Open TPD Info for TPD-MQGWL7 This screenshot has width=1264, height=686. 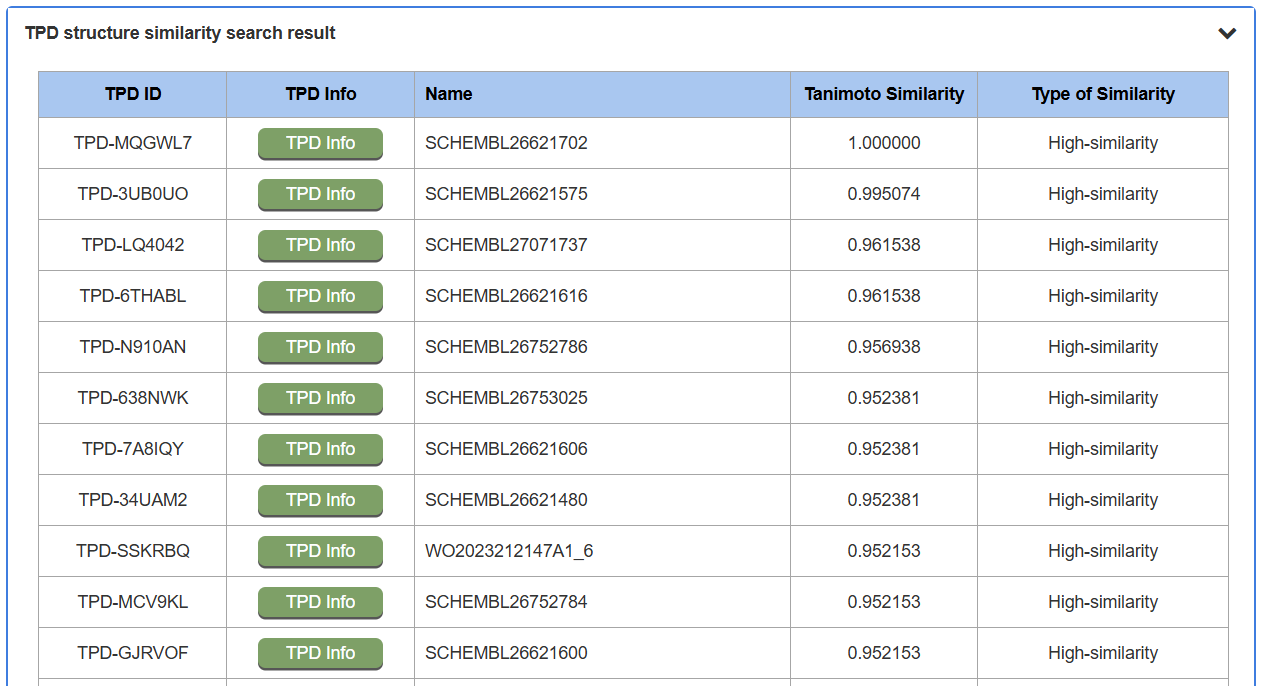coord(320,144)
